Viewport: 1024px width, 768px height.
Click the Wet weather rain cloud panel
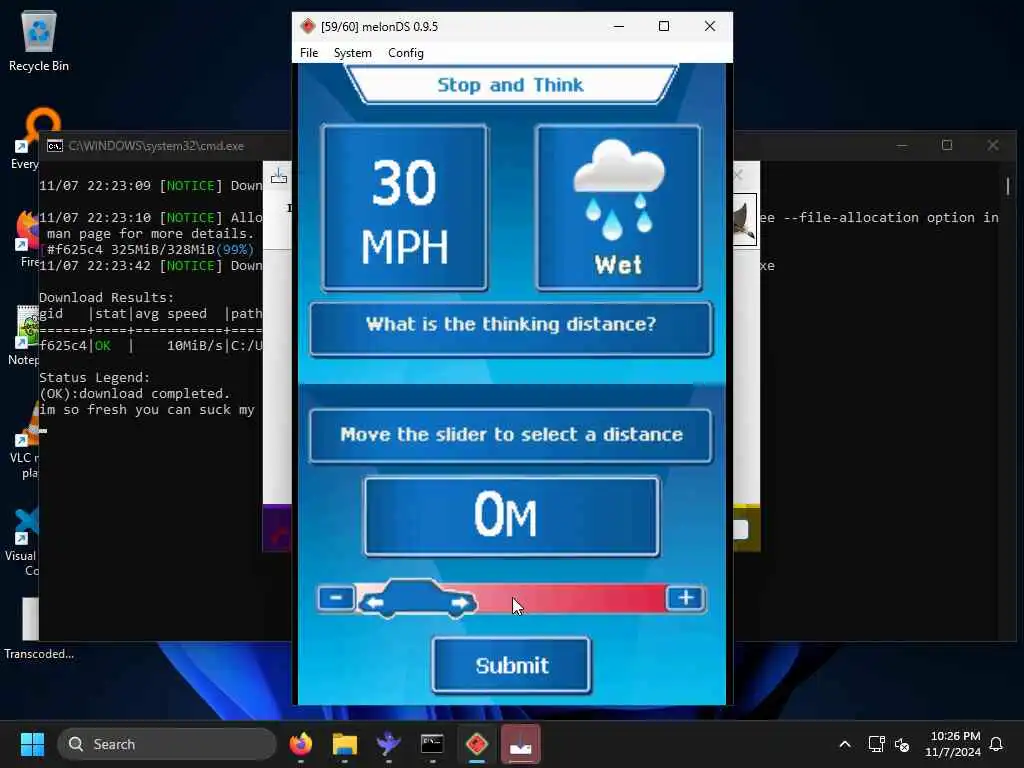pyautogui.click(x=618, y=208)
